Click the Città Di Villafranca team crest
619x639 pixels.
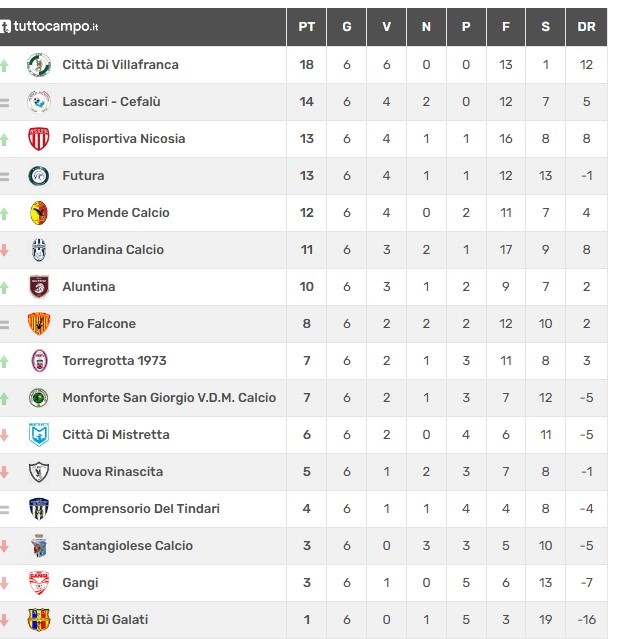[x=39, y=65]
